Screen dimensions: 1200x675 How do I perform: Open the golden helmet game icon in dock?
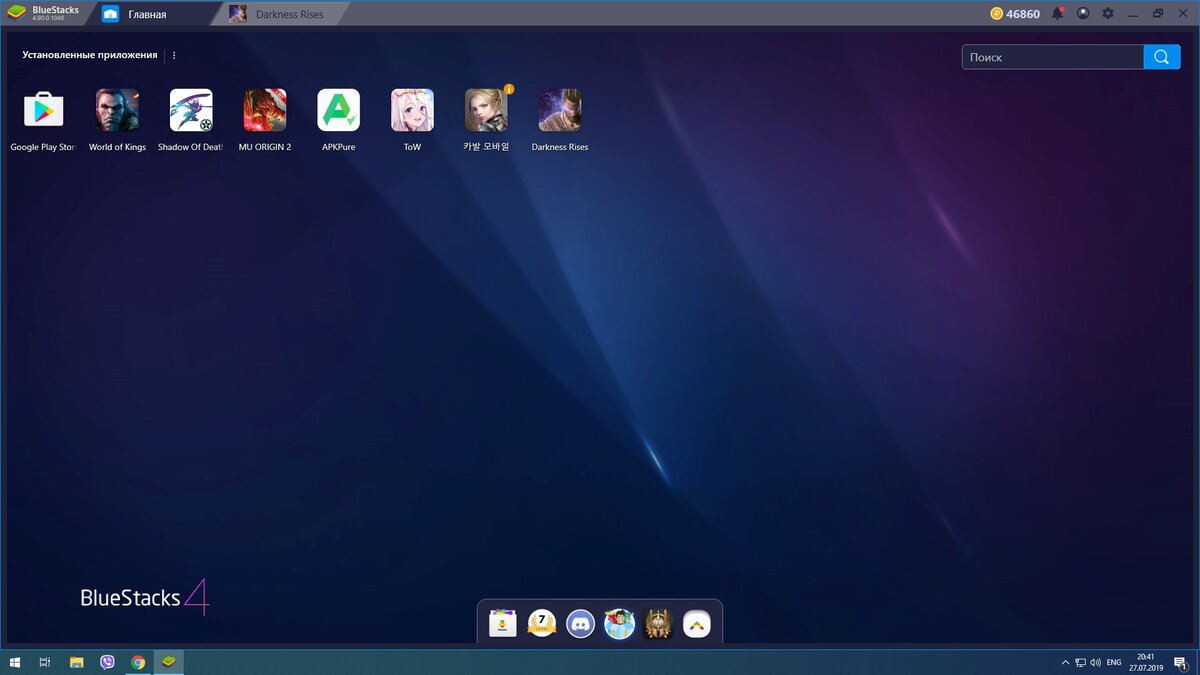659,624
